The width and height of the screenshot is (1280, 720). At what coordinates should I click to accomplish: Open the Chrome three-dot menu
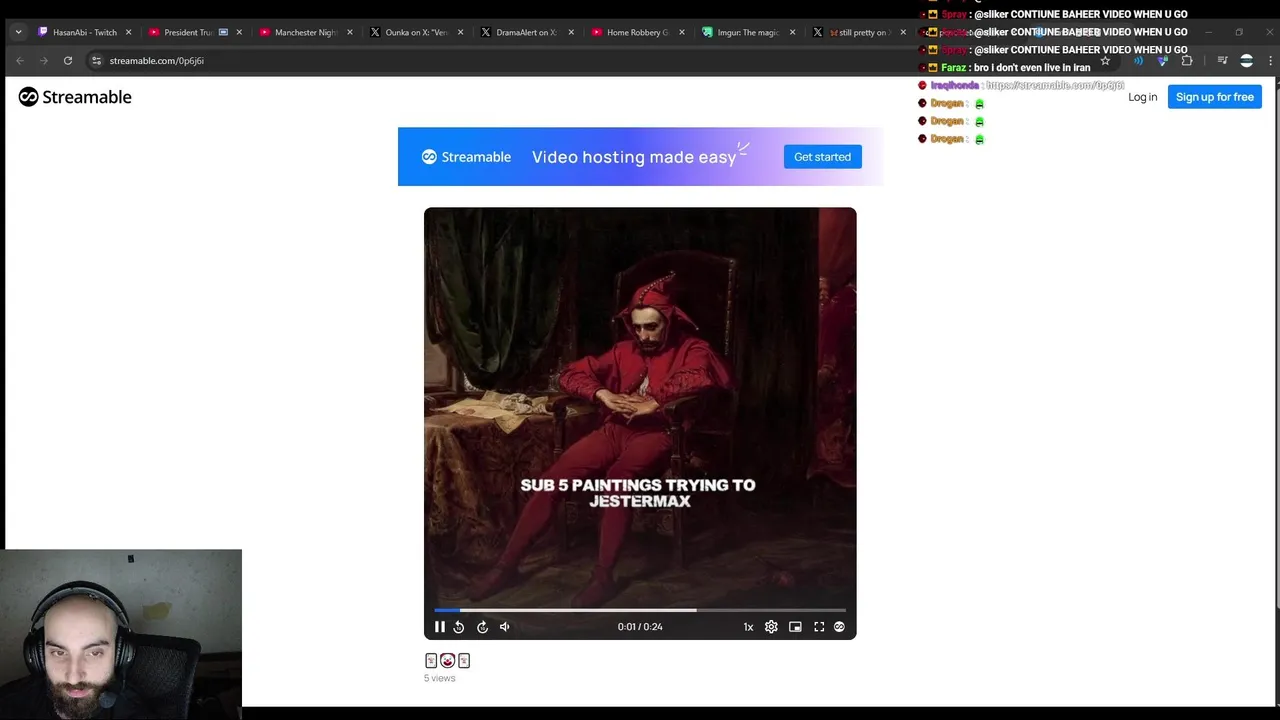[x=1270, y=60]
